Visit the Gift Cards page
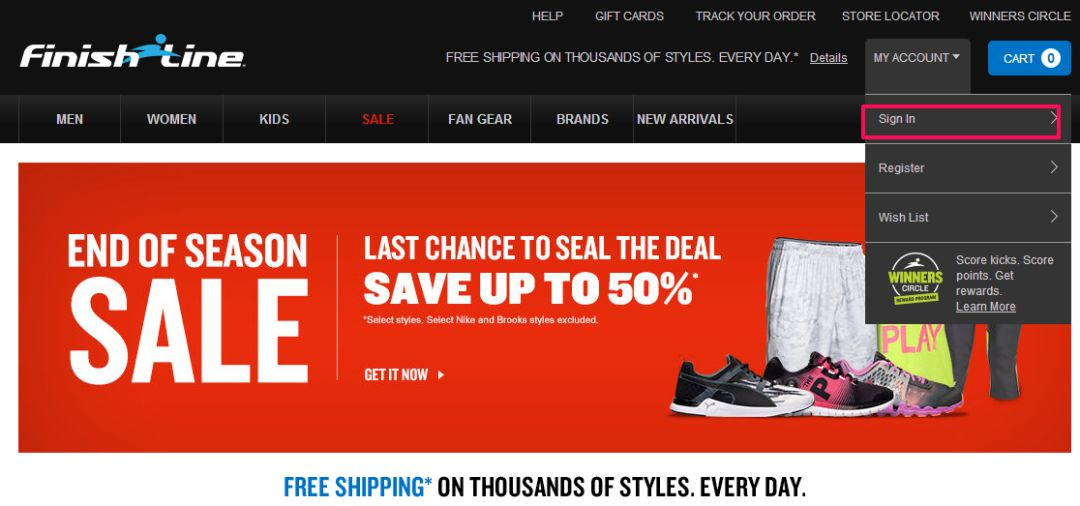 (x=629, y=16)
